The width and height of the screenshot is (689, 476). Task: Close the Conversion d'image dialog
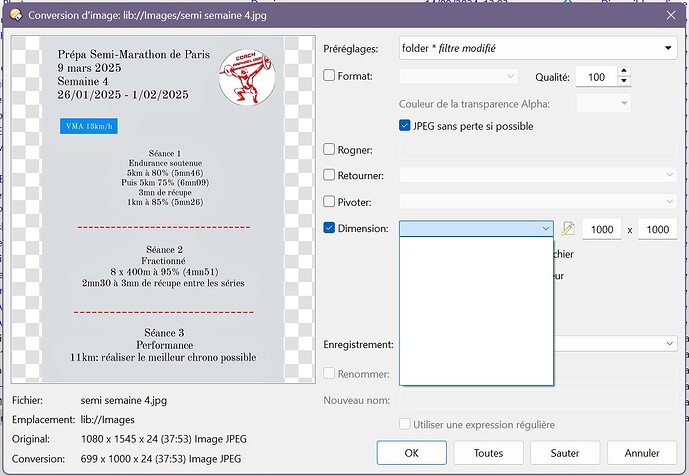671,15
